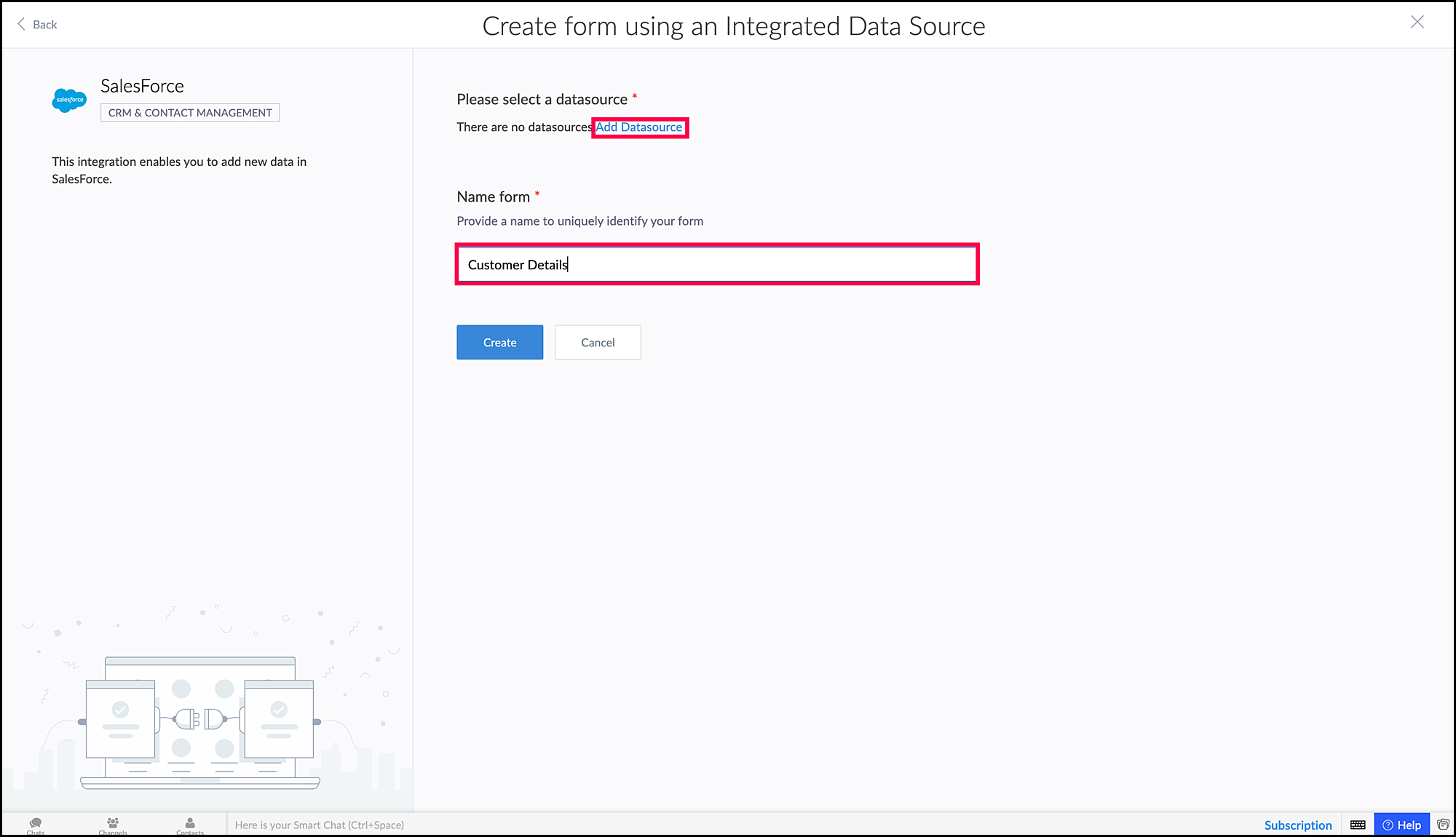Click the SalesForce heading text

pos(142,86)
